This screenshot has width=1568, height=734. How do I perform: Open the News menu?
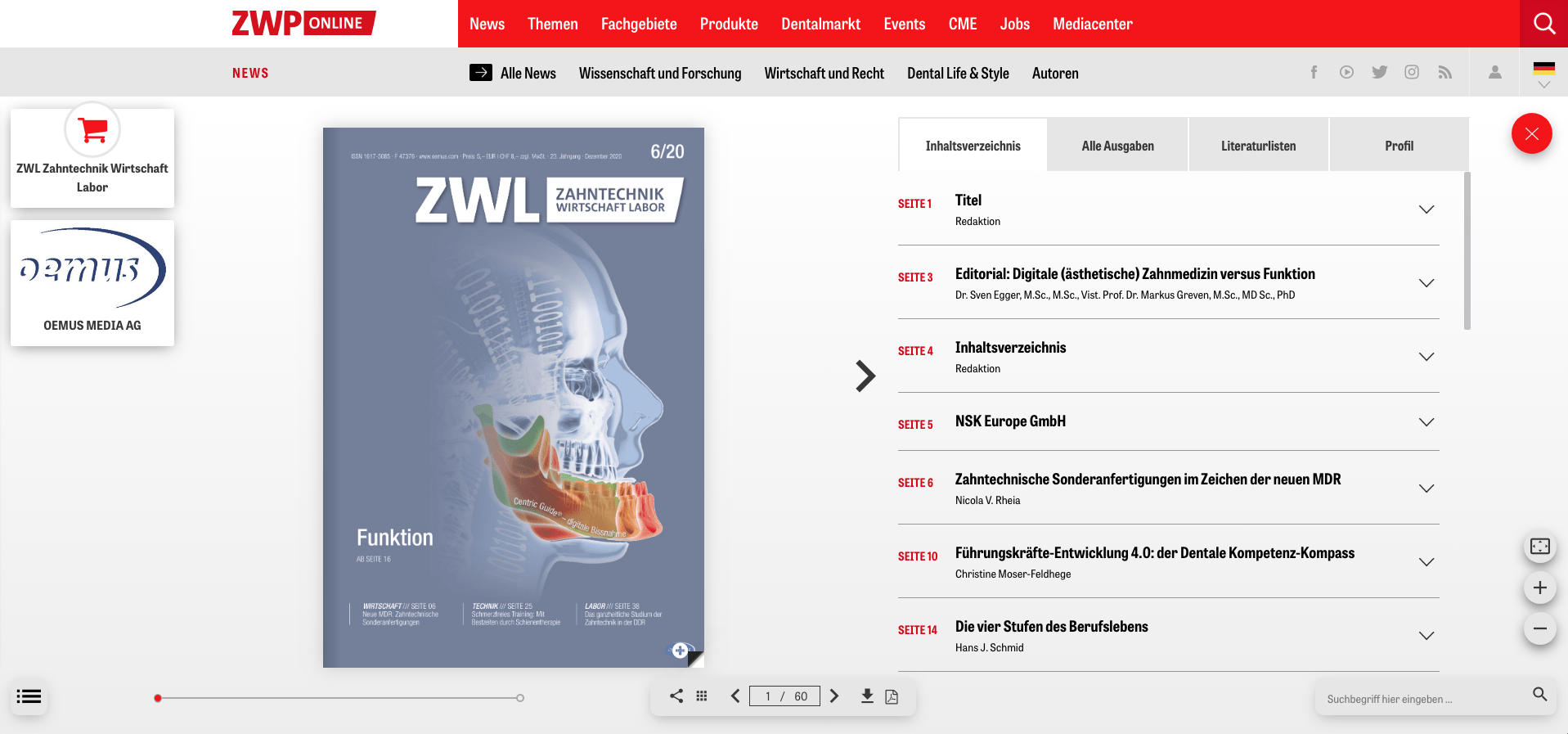pos(487,24)
